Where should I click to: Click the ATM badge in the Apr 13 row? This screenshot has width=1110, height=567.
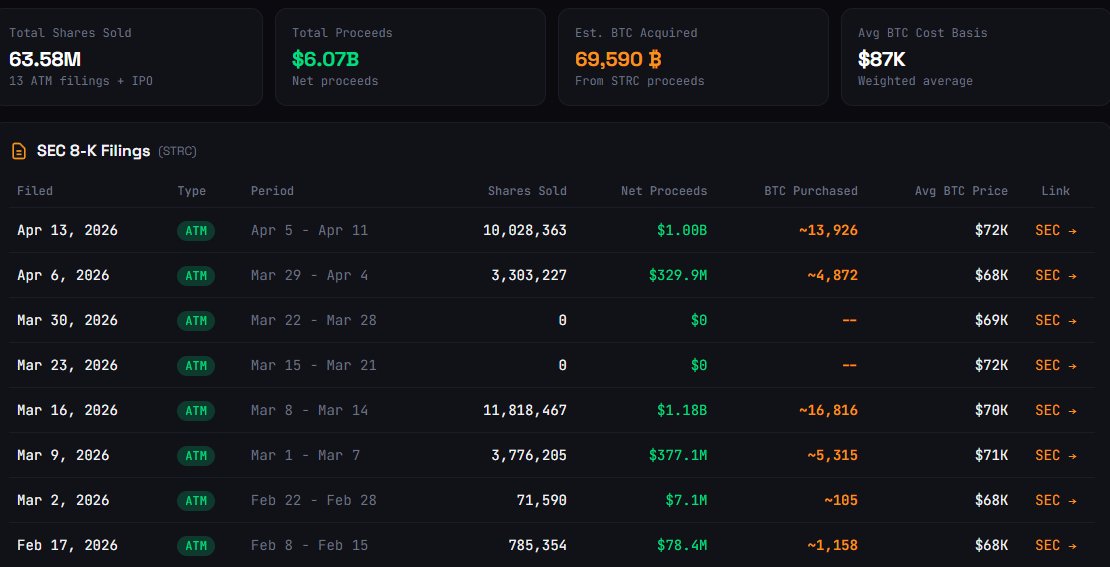click(x=196, y=231)
